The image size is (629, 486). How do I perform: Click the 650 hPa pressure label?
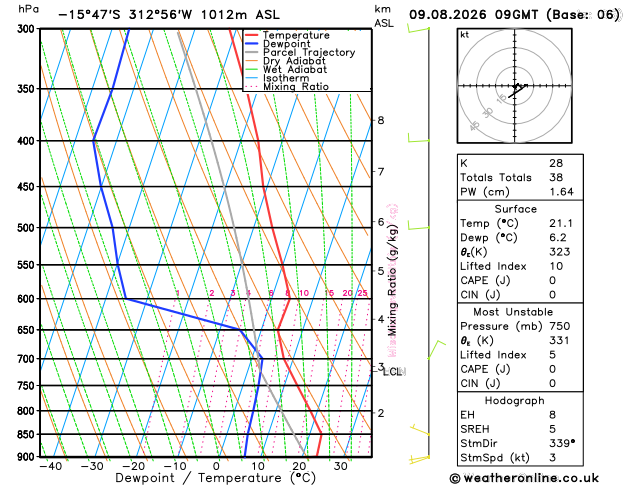point(28,330)
